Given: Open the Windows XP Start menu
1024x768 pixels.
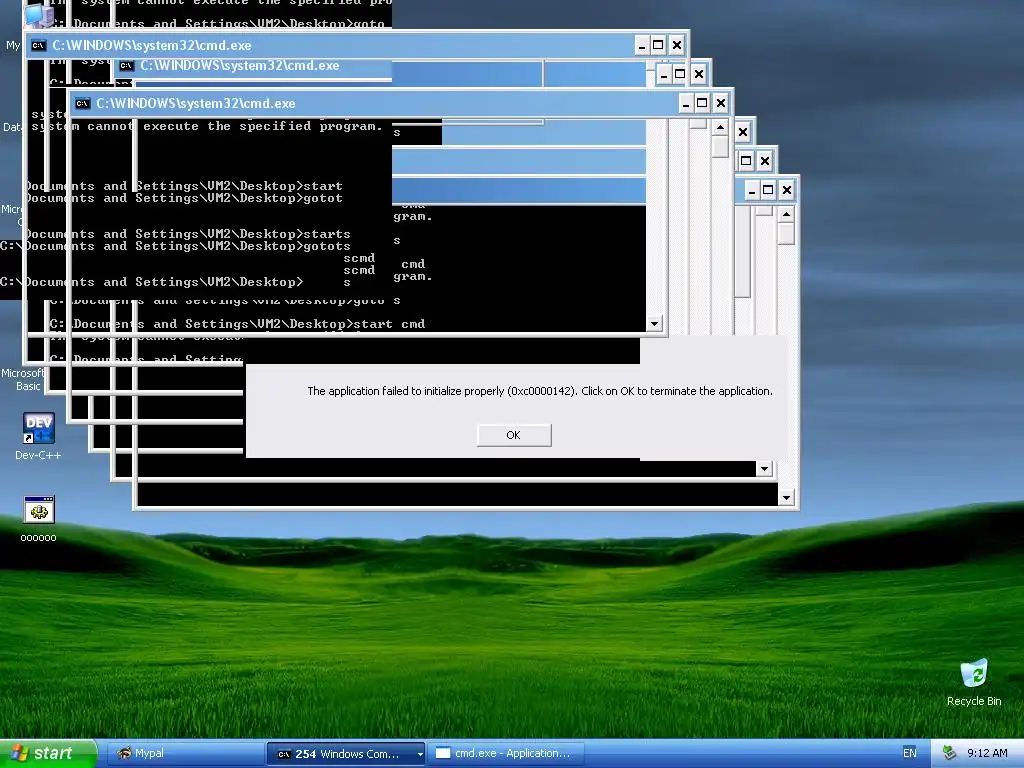Looking at the screenshot, I should (x=48, y=753).
